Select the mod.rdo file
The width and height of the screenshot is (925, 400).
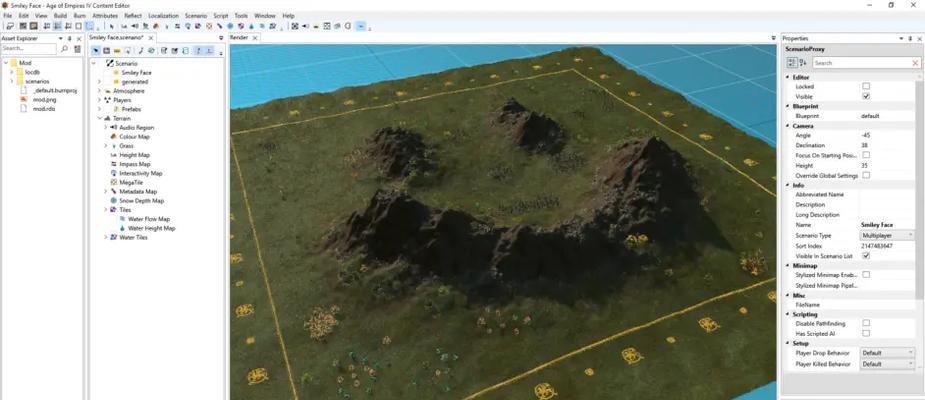[x=44, y=109]
